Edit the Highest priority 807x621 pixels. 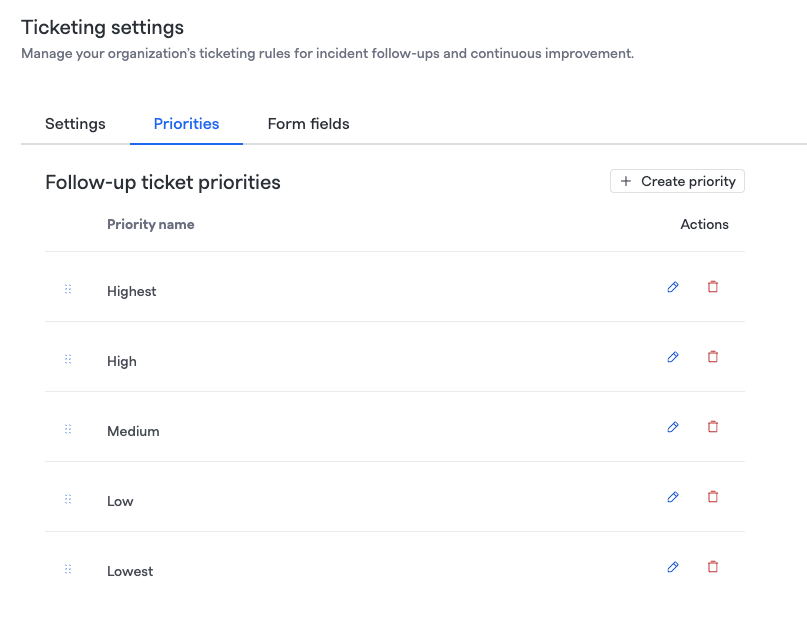click(x=673, y=287)
